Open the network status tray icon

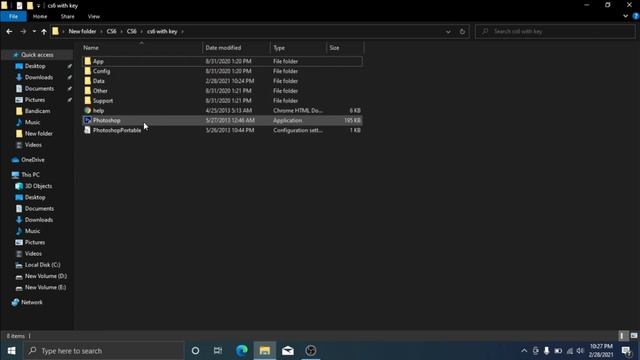coord(569,351)
